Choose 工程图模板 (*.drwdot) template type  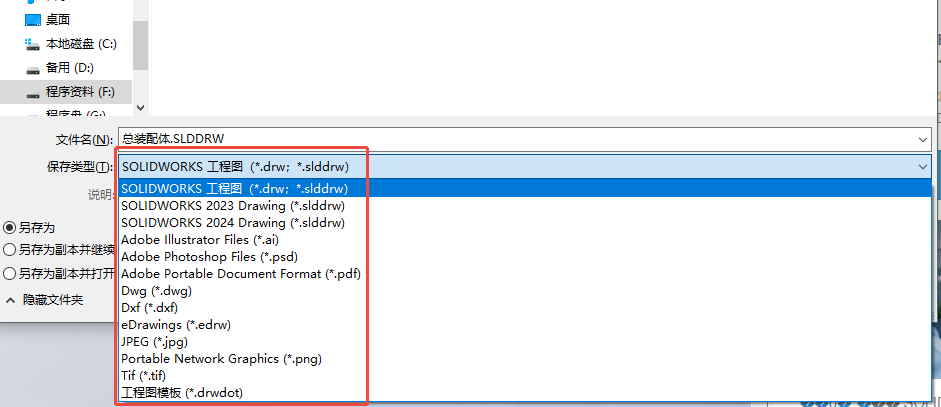tap(181, 393)
